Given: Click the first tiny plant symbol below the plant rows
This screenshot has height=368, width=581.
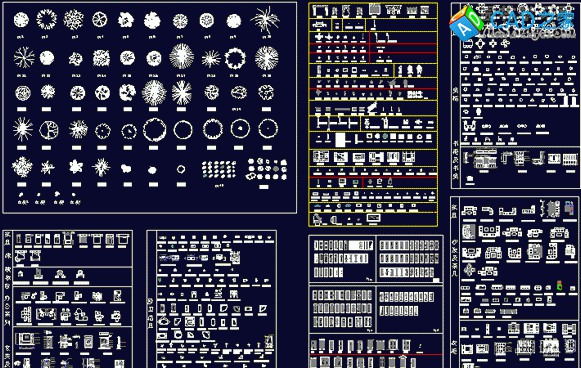Looking at the screenshot, I should [21, 194].
